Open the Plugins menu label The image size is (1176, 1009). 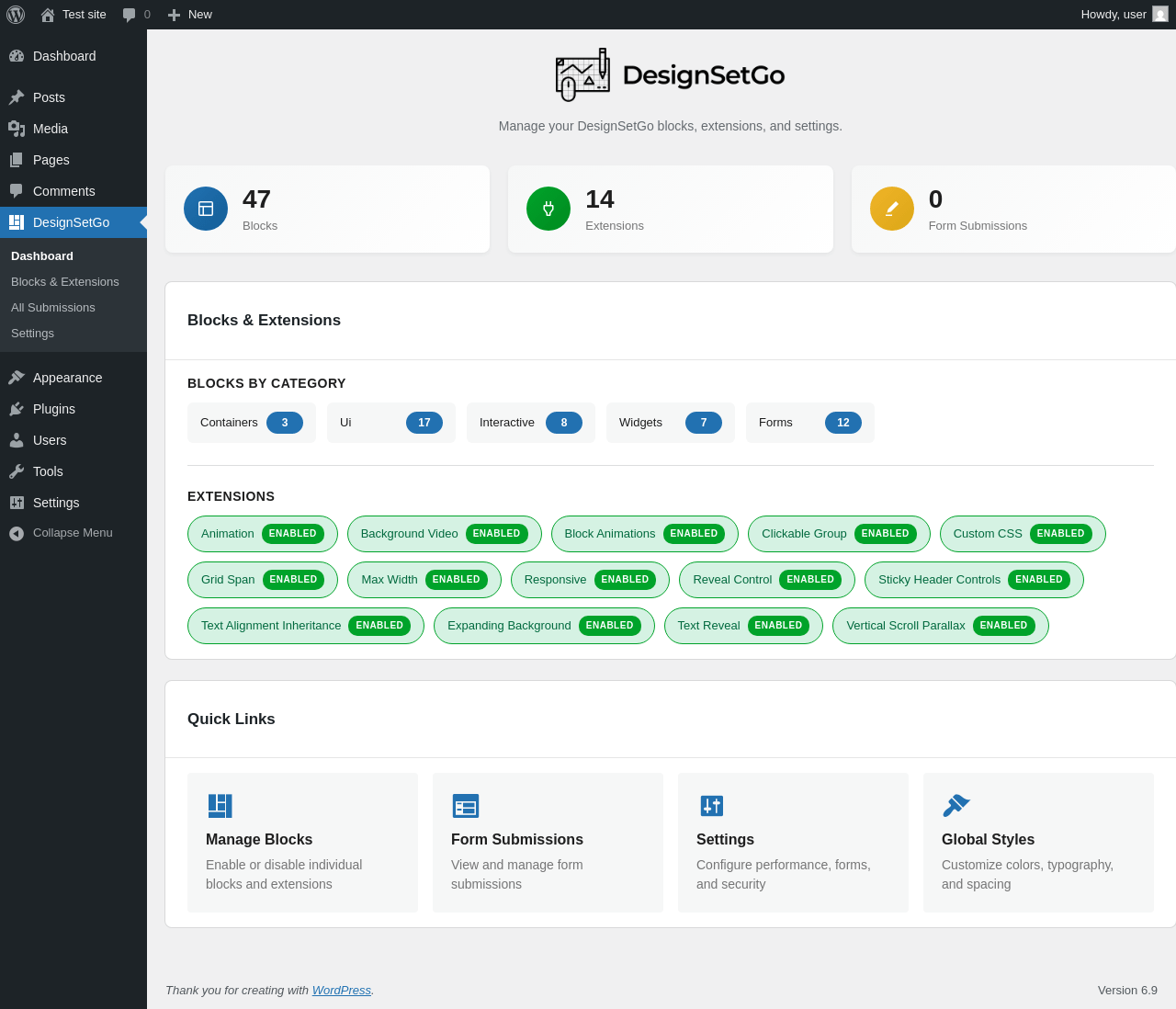(x=54, y=409)
